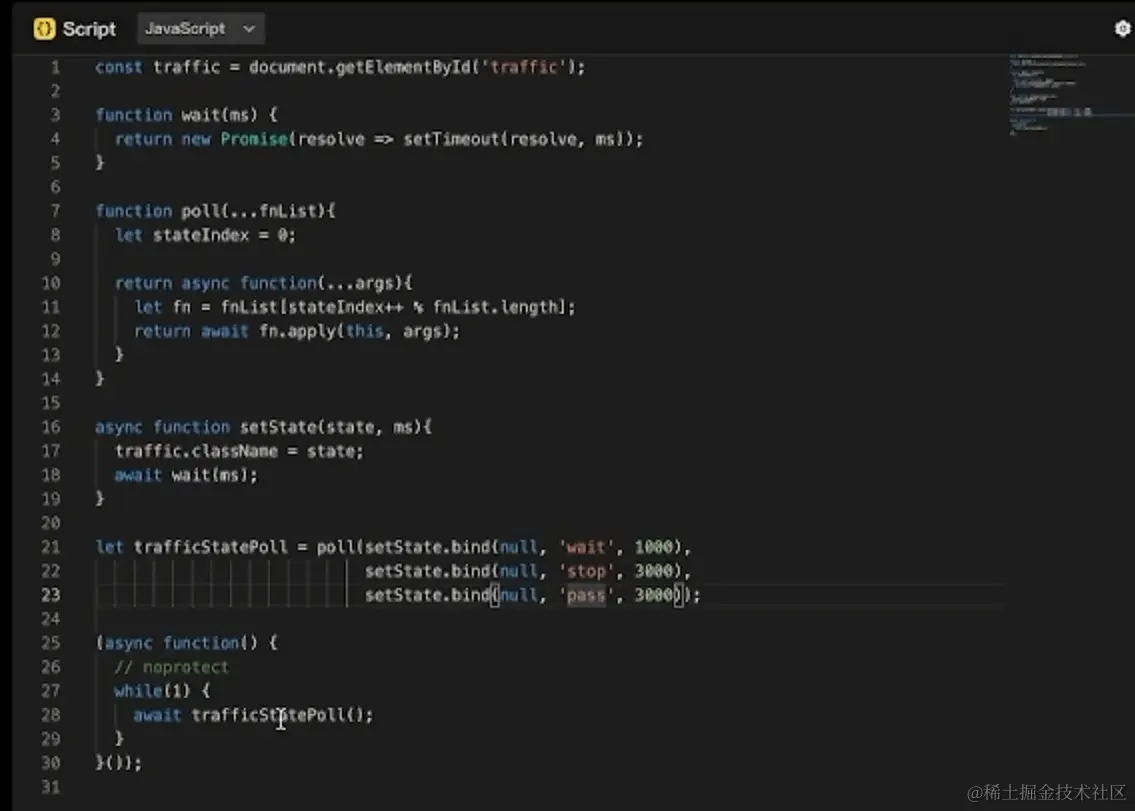The height and width of the screenshot is (811, 1135).
Task: Click closing '}());' on line 30
Action: (x=119, y=762)
